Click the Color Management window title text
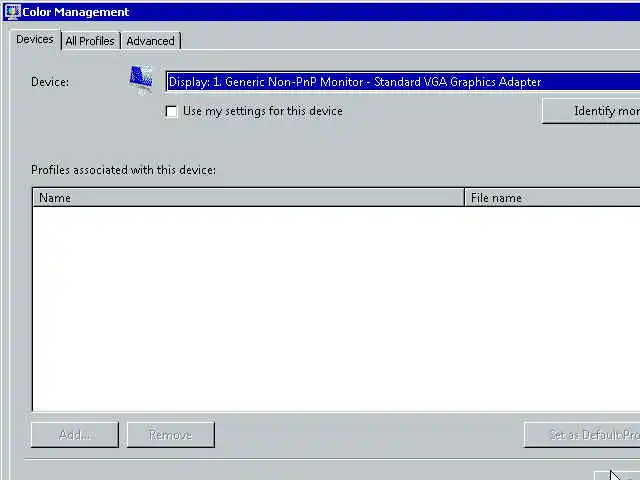This screenshot has width=640, height=480. pos(76,12)
